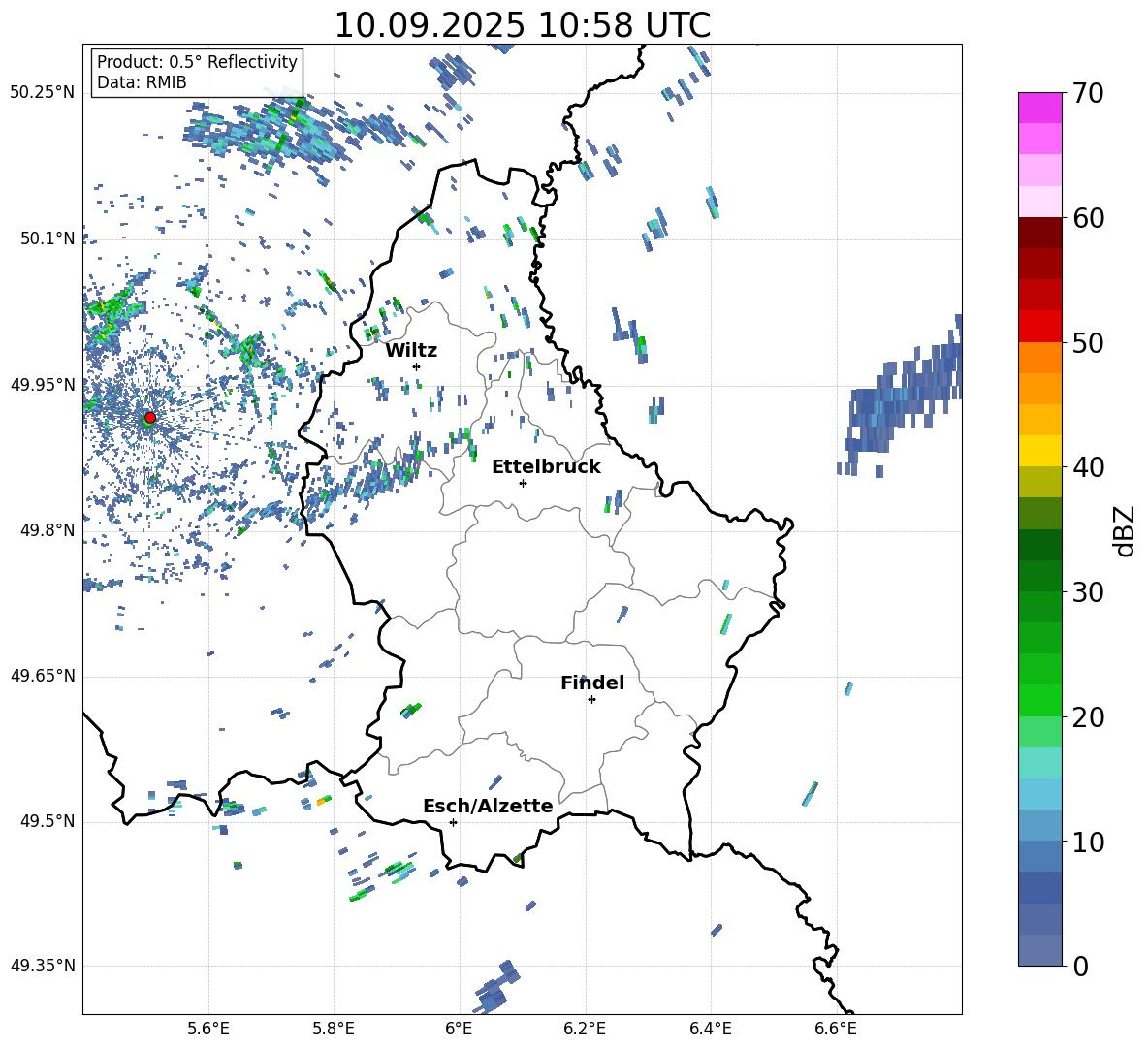
Task: Click the Wiltz city label
Action: [411, 350]
